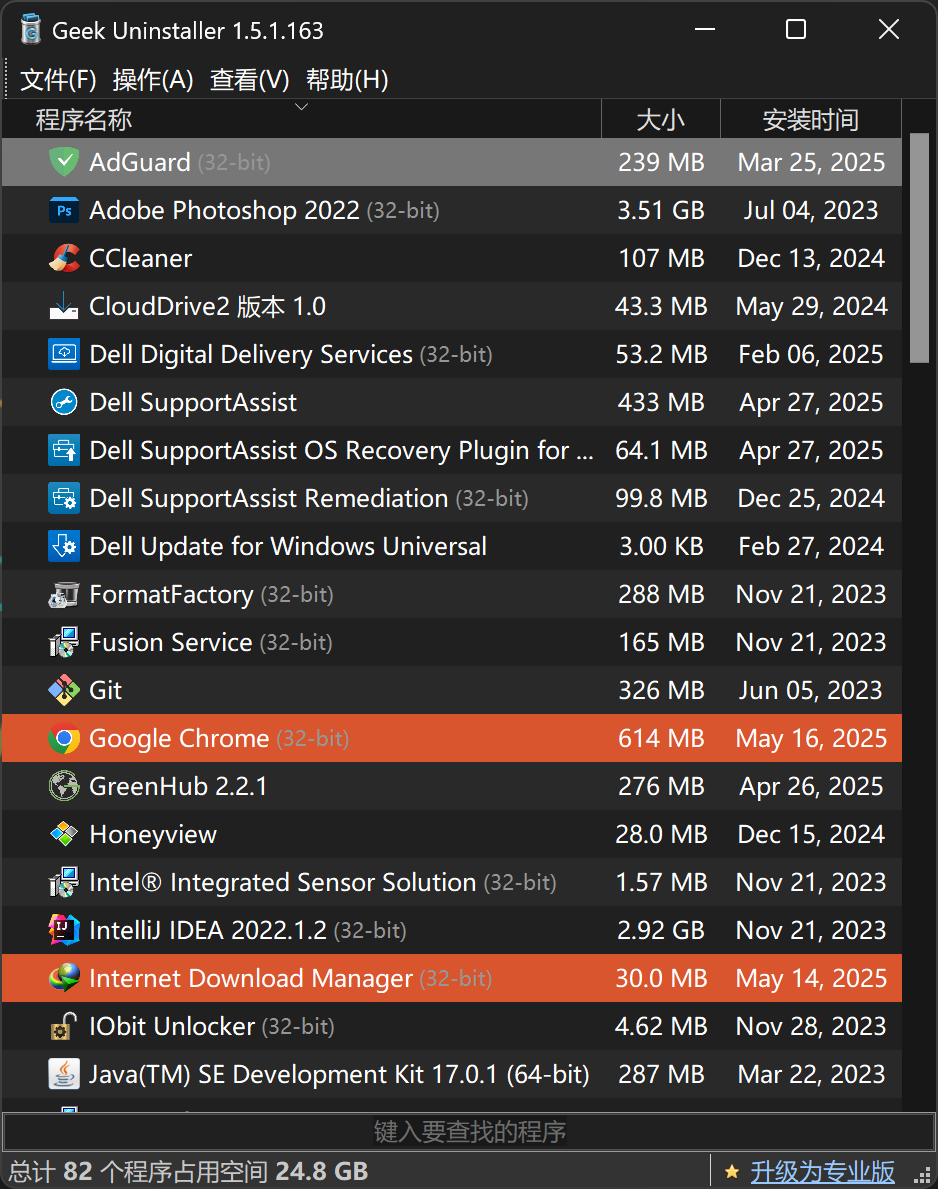Image resolution: width=938 pixels, height=1189 pixels.
Task: Select the Adobe Photoshop 2022 icon
Action: click(64, 210)
